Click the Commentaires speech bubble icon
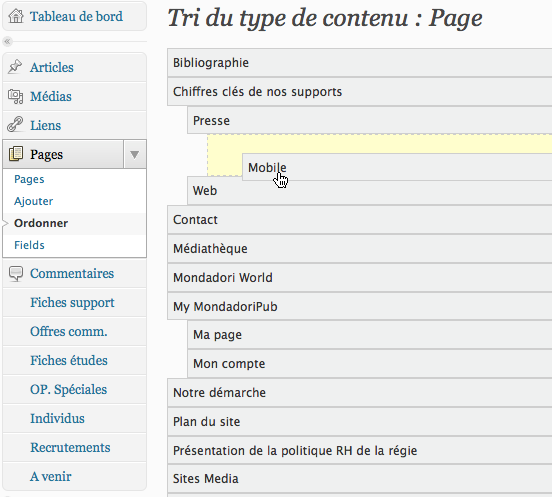 point(16,273)
